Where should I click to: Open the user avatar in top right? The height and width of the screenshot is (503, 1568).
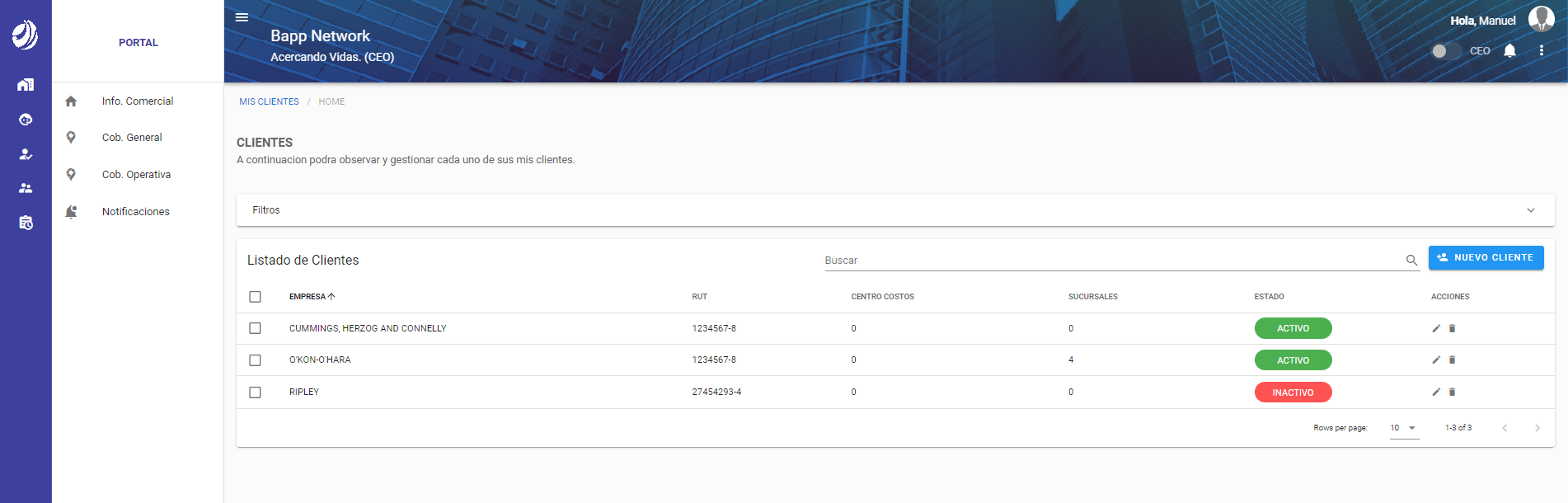pyautogui.click(x=1541, y=19)
